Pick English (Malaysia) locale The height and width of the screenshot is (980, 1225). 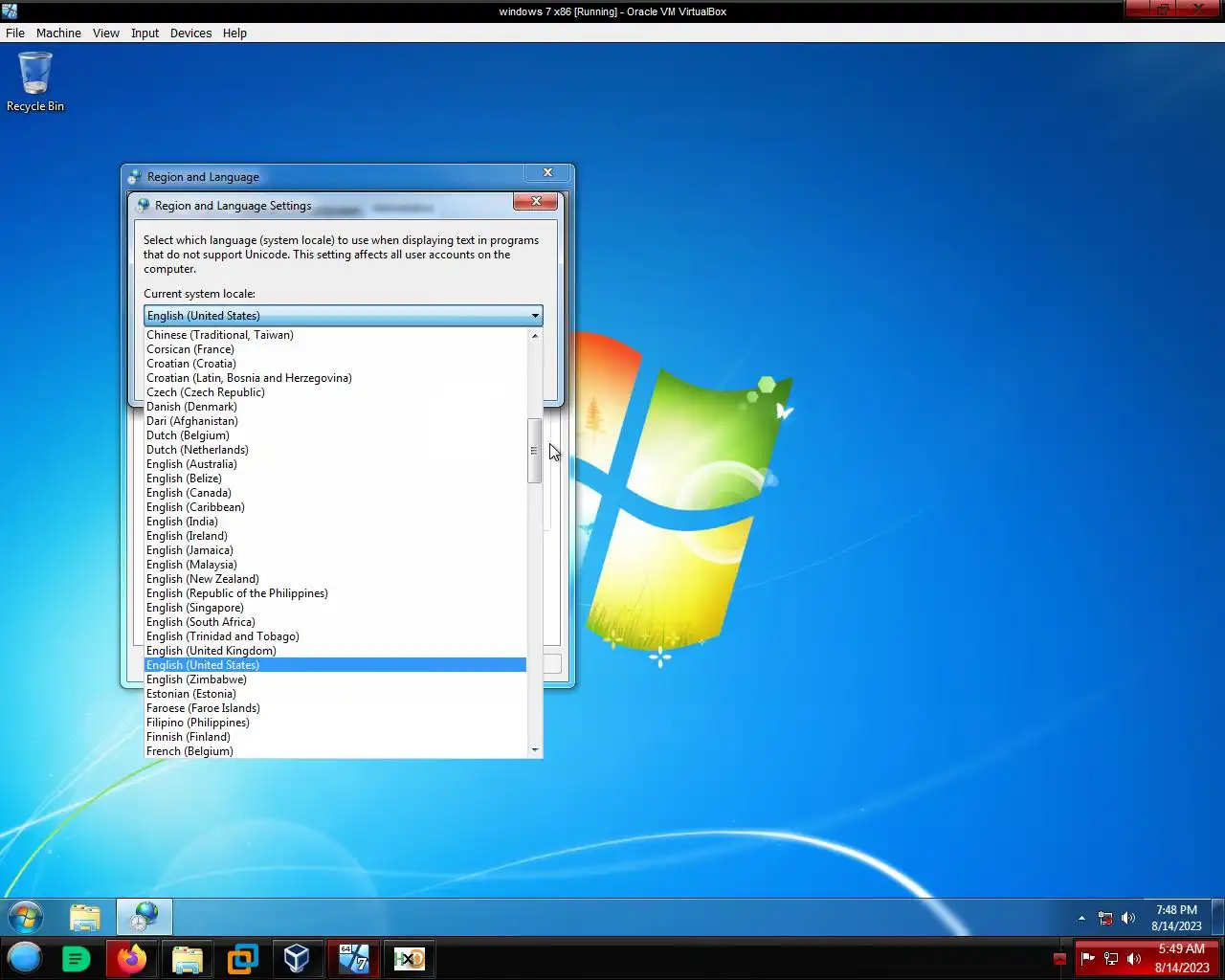tap(335, 565)
